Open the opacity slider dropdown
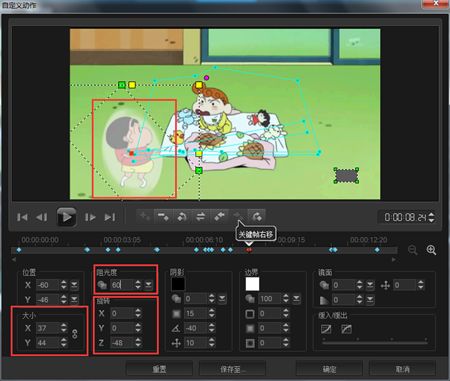This screenshot has width=450, height=381. (x=148, y=285)
